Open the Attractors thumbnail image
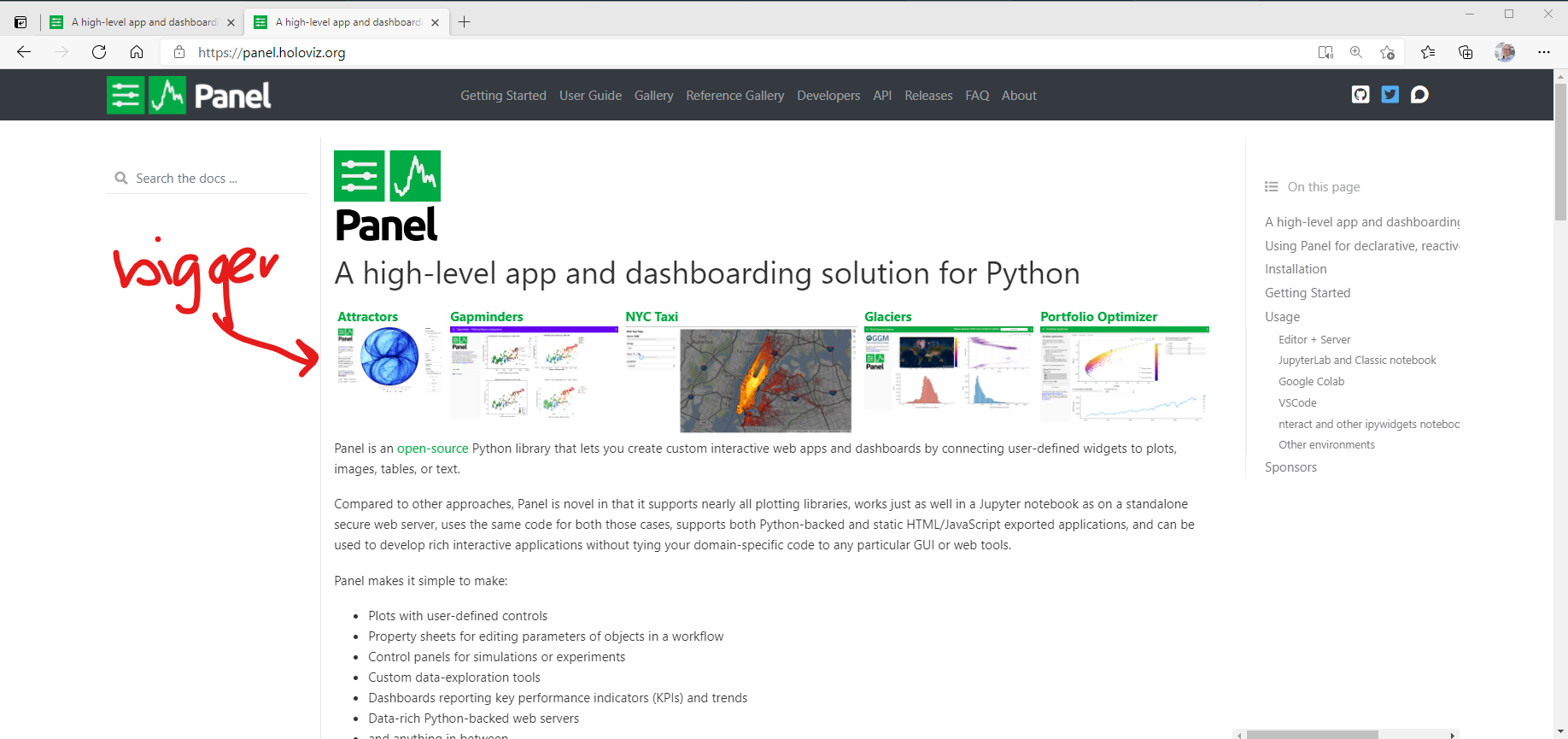Viewport: 1568px width, 739px height. (389, 359)
